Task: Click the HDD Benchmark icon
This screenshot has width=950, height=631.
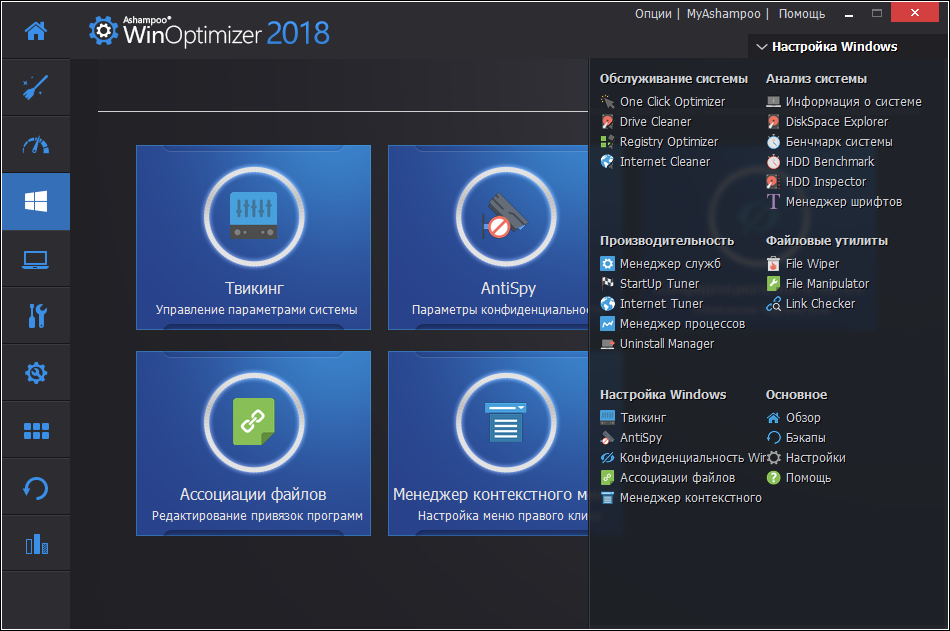Action: pyautogui.click(x=773, y=162)
